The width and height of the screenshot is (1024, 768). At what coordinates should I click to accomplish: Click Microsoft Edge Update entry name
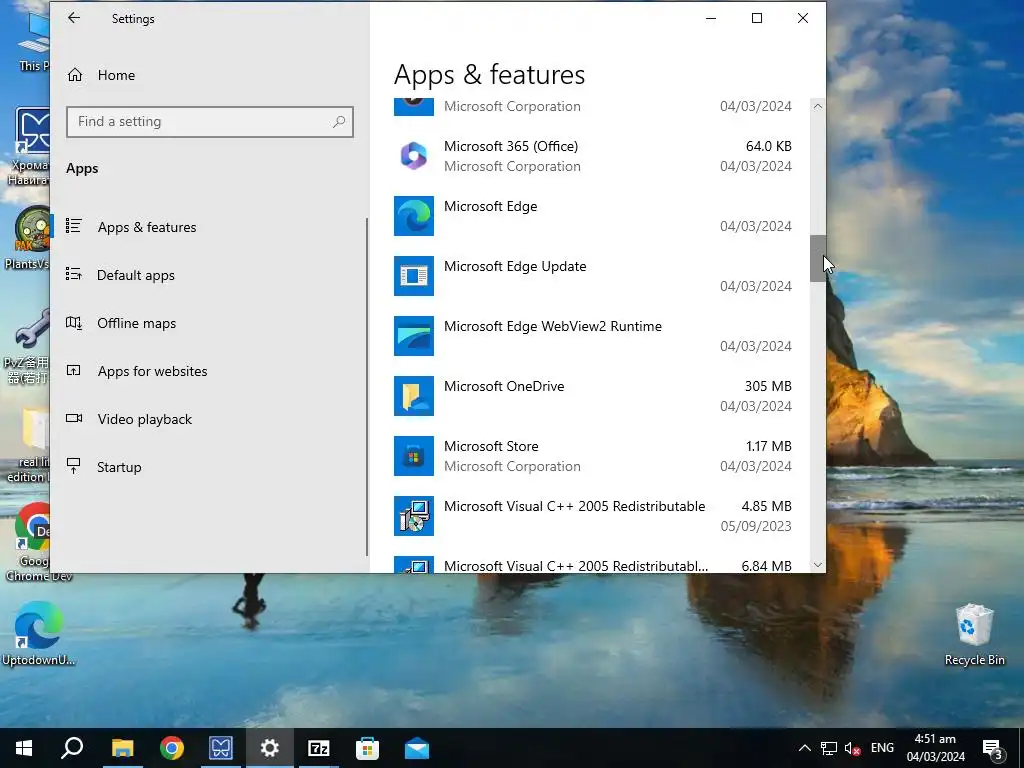(515, 266)
